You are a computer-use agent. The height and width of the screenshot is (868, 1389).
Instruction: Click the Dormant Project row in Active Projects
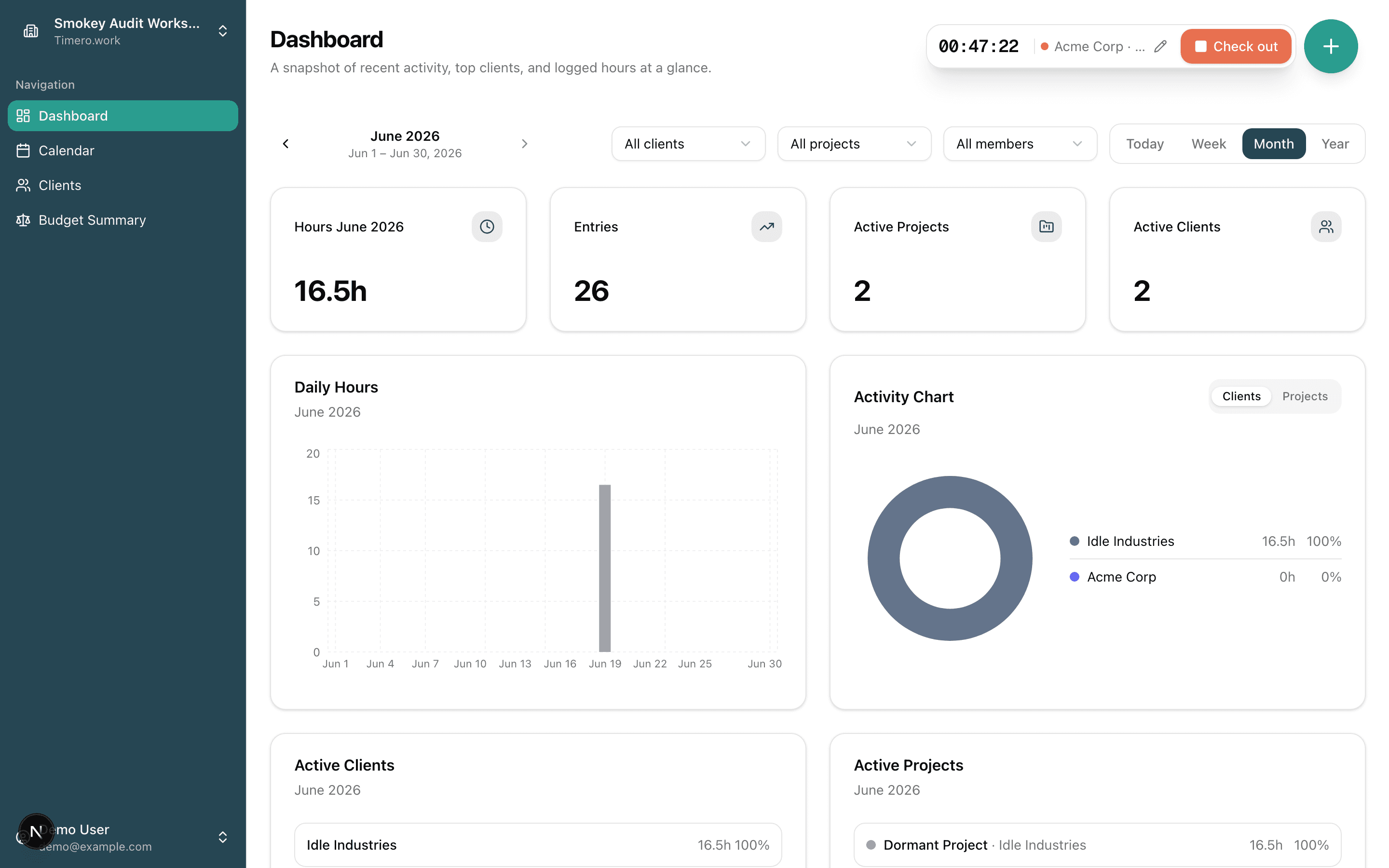coord(1097,845)
